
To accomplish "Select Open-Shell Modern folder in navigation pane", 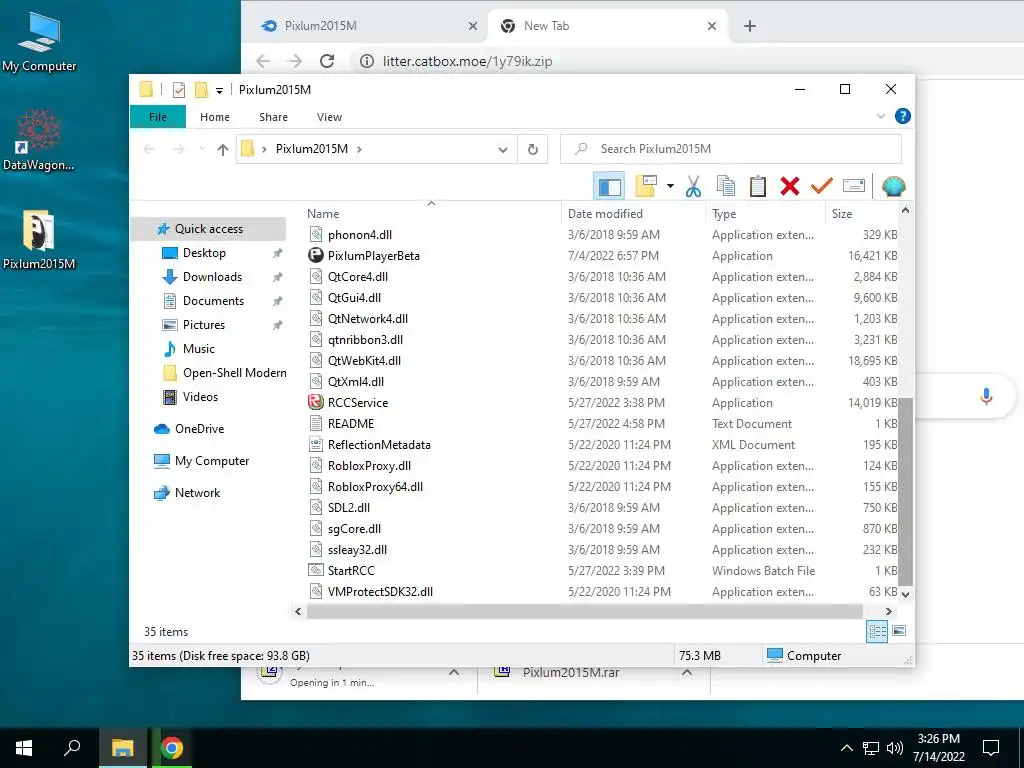I will 234,373.
